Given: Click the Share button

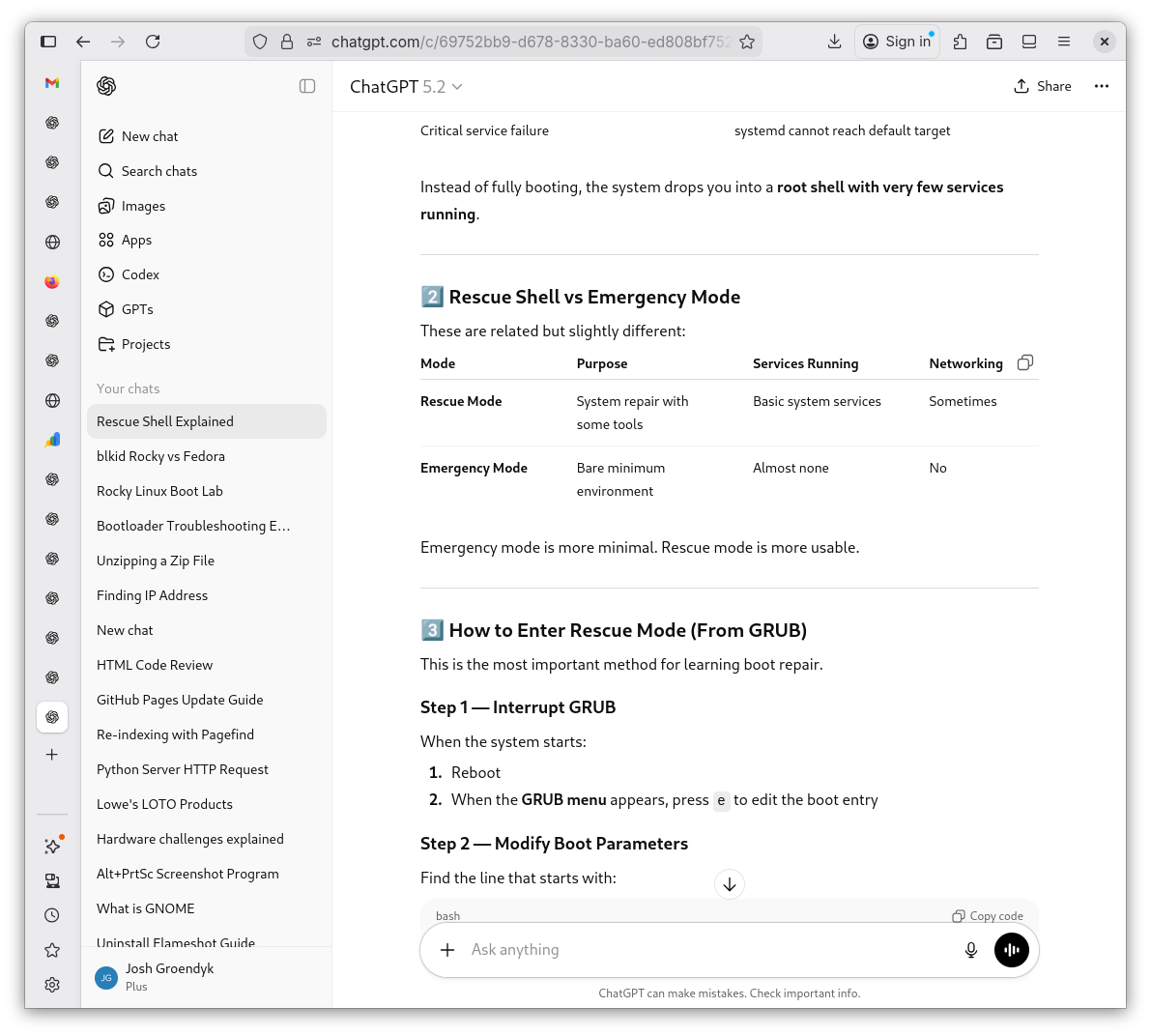Looking at the screenshot, I should [x=1042, y=86].
